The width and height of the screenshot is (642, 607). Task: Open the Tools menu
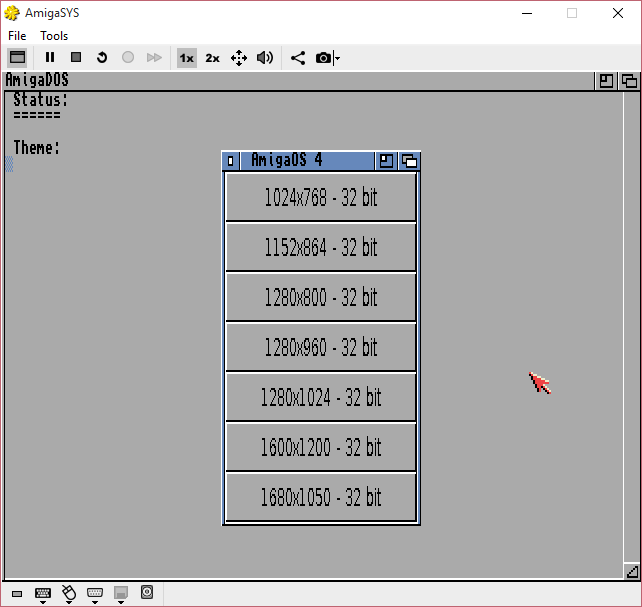pos(54,36)
